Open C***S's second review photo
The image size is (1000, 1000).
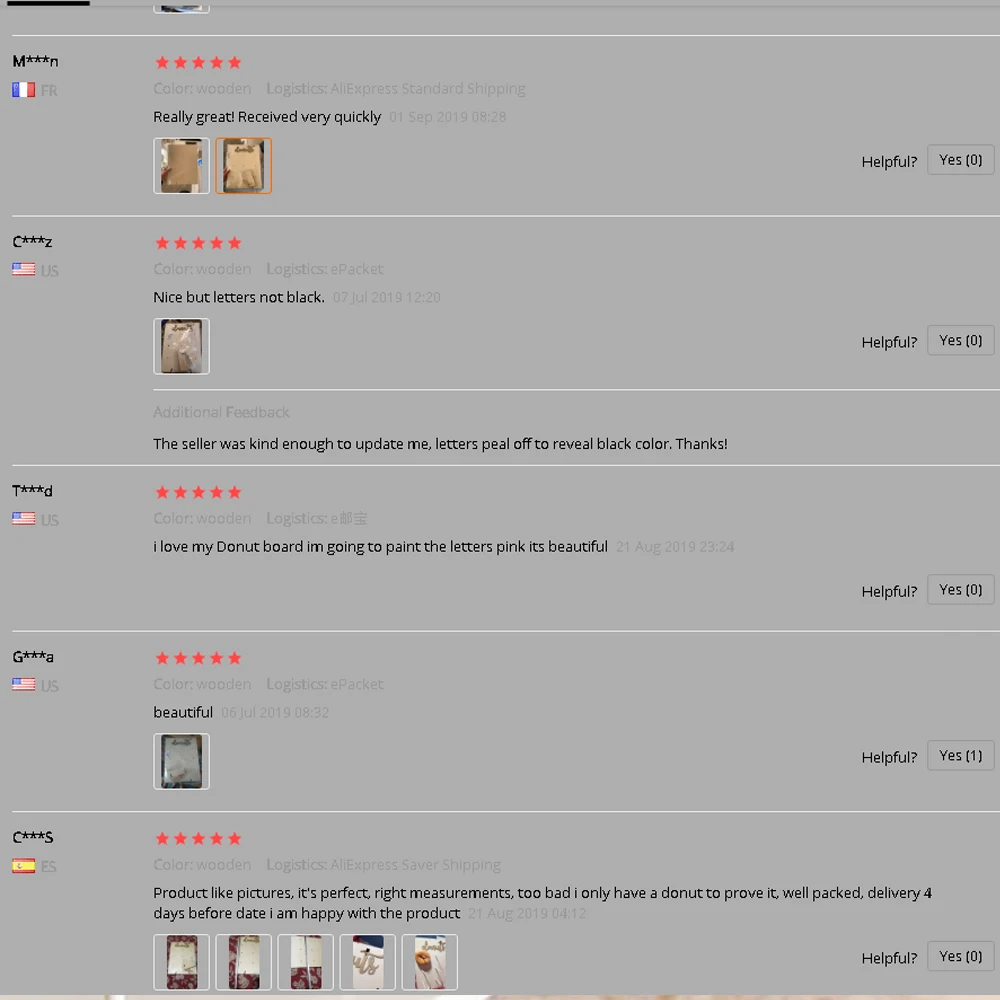(244, 962)
